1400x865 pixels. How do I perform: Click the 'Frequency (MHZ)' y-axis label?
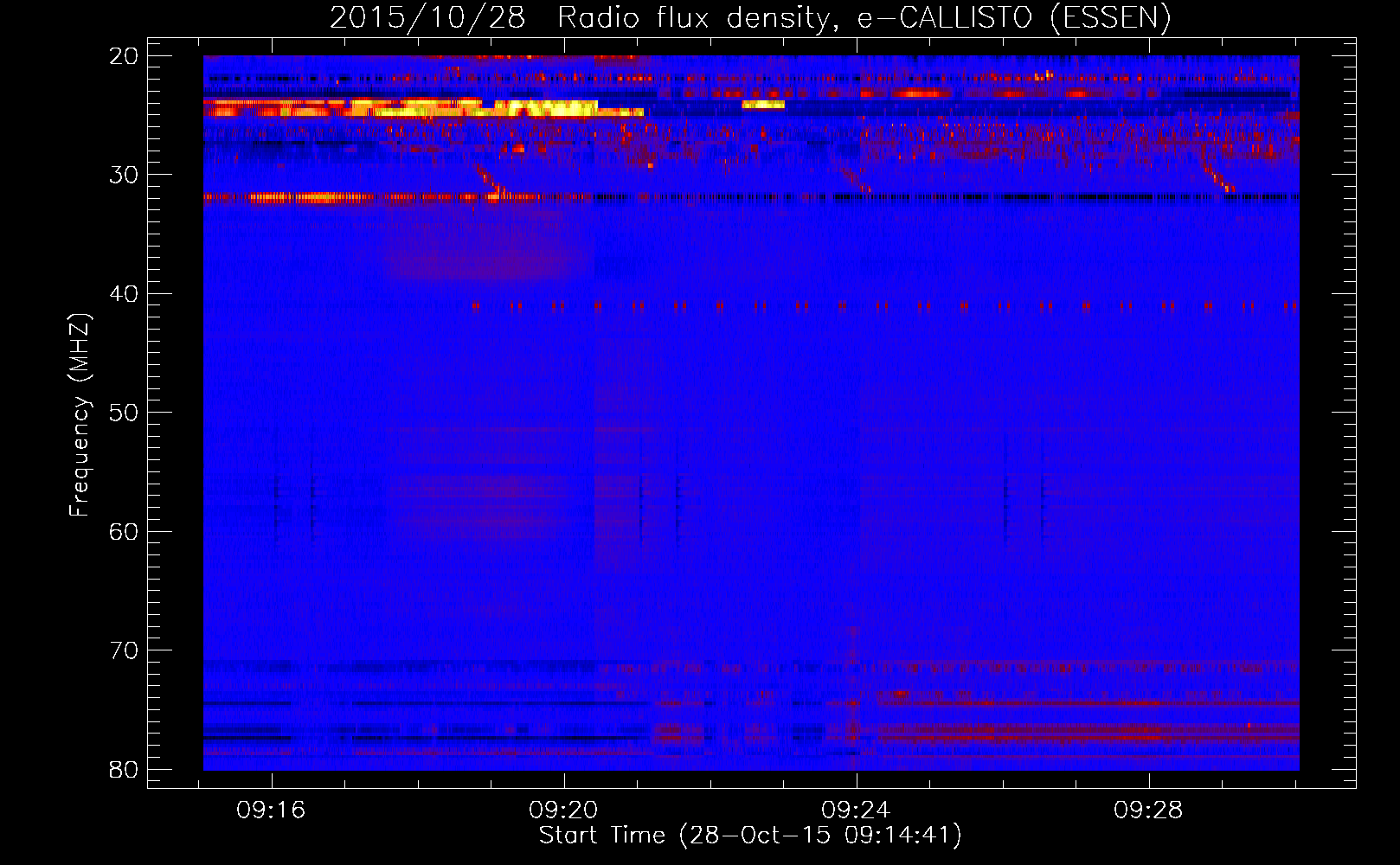80,415
